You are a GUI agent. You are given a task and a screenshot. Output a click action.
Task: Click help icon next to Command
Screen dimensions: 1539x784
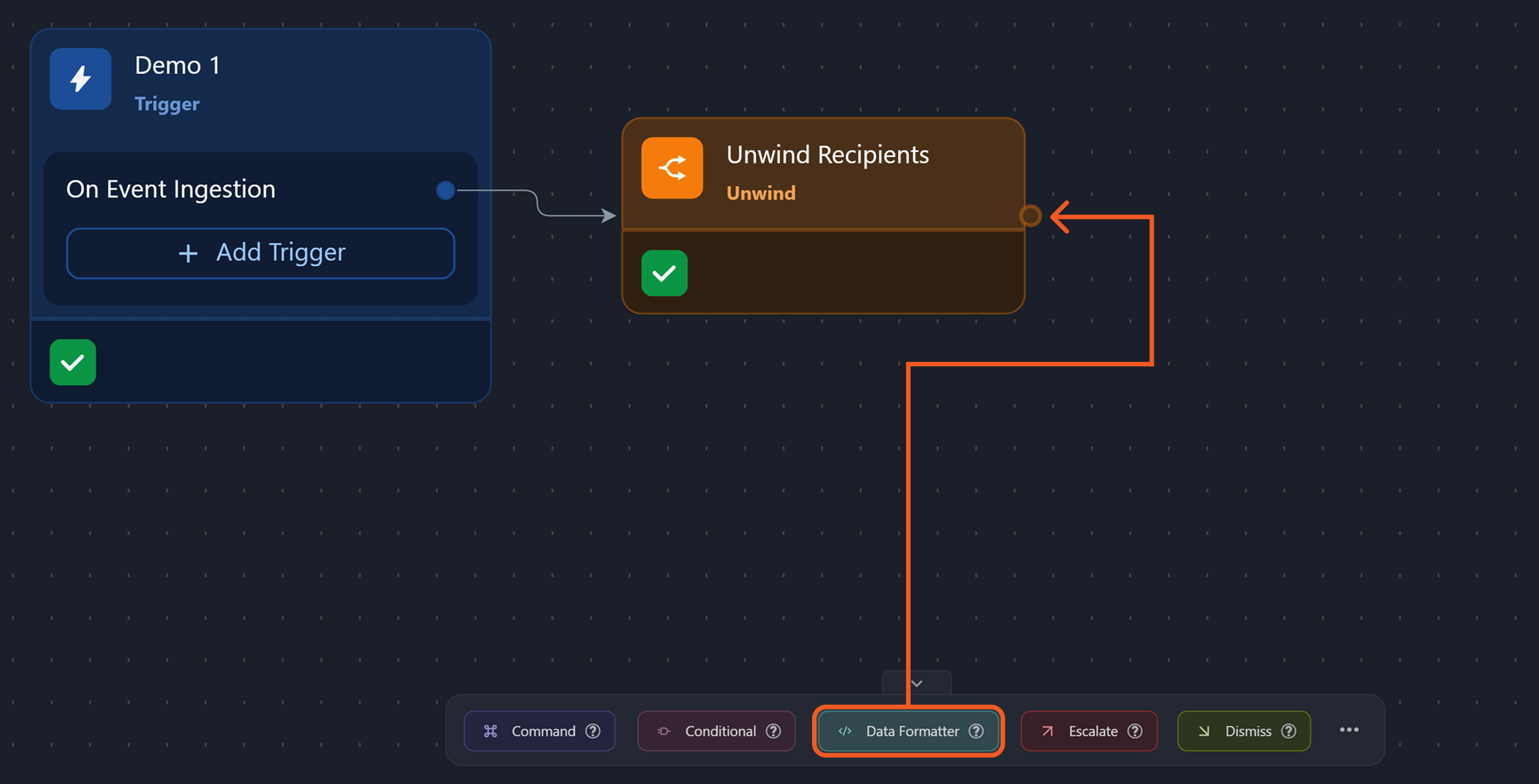[592, 731]
